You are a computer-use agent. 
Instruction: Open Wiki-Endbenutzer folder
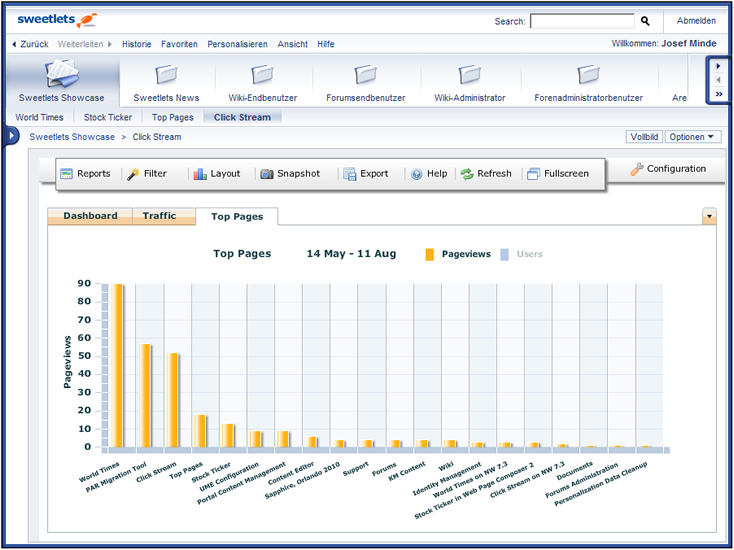point(262,75)
